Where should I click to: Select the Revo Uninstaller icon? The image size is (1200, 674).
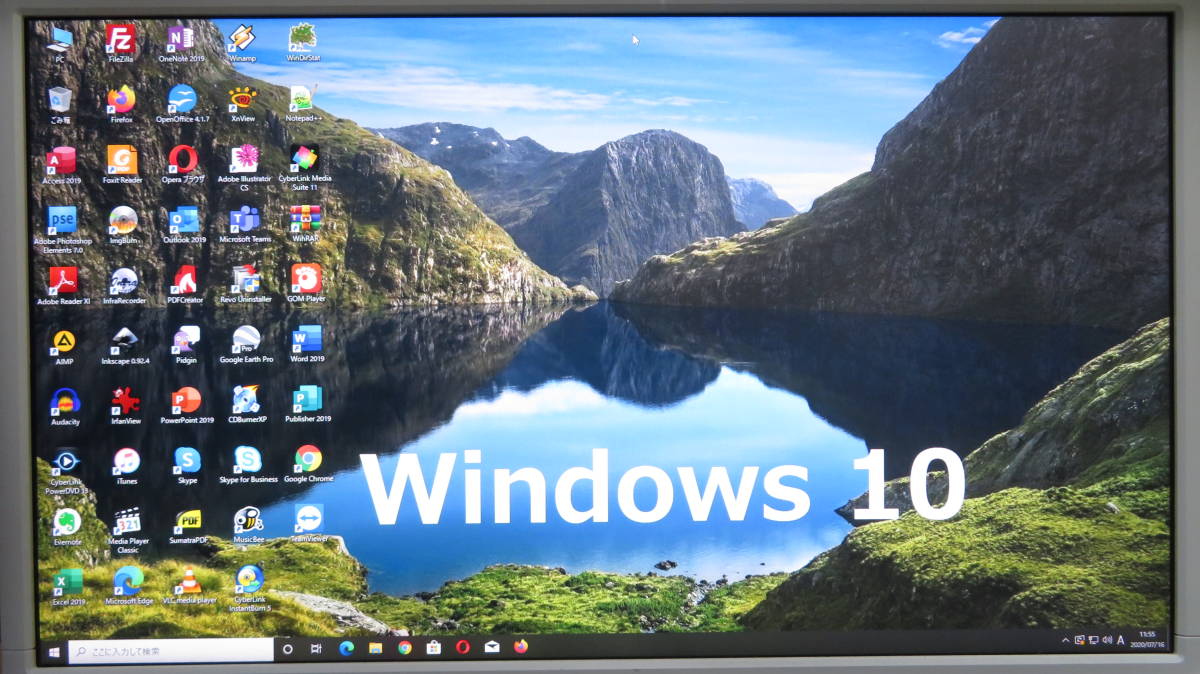245,285
